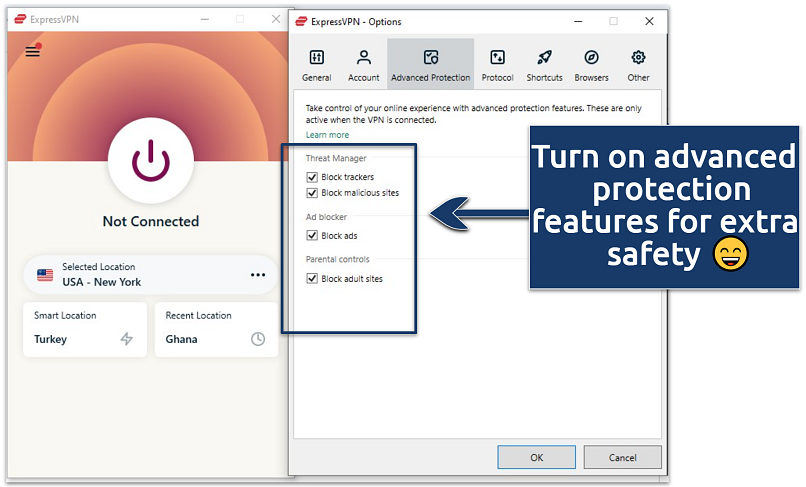Image resolution: width=806 pixels, height=487 pixels.
Task: Open the Browsers tab label
Action: pyautogui.click(x=592, y=78)
